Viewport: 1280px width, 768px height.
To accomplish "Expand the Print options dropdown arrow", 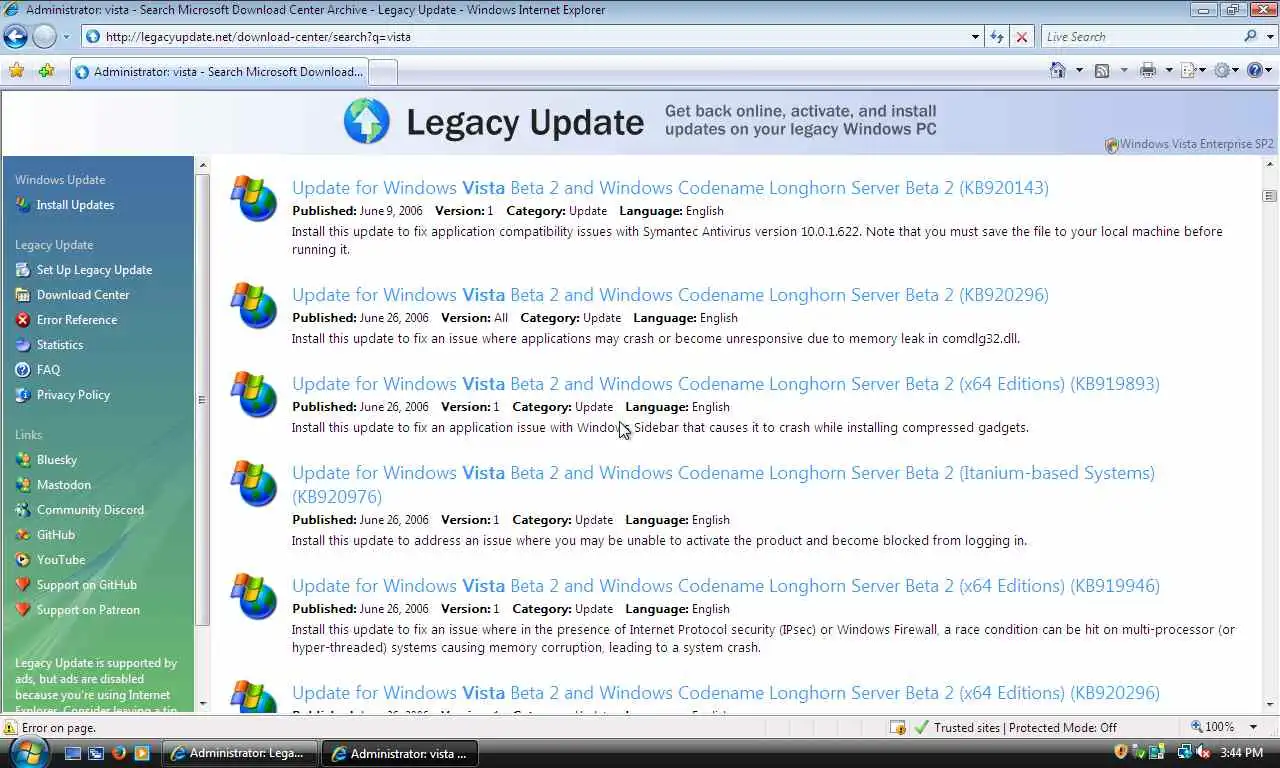I will pyautogui.click(x=1167, y=70).
